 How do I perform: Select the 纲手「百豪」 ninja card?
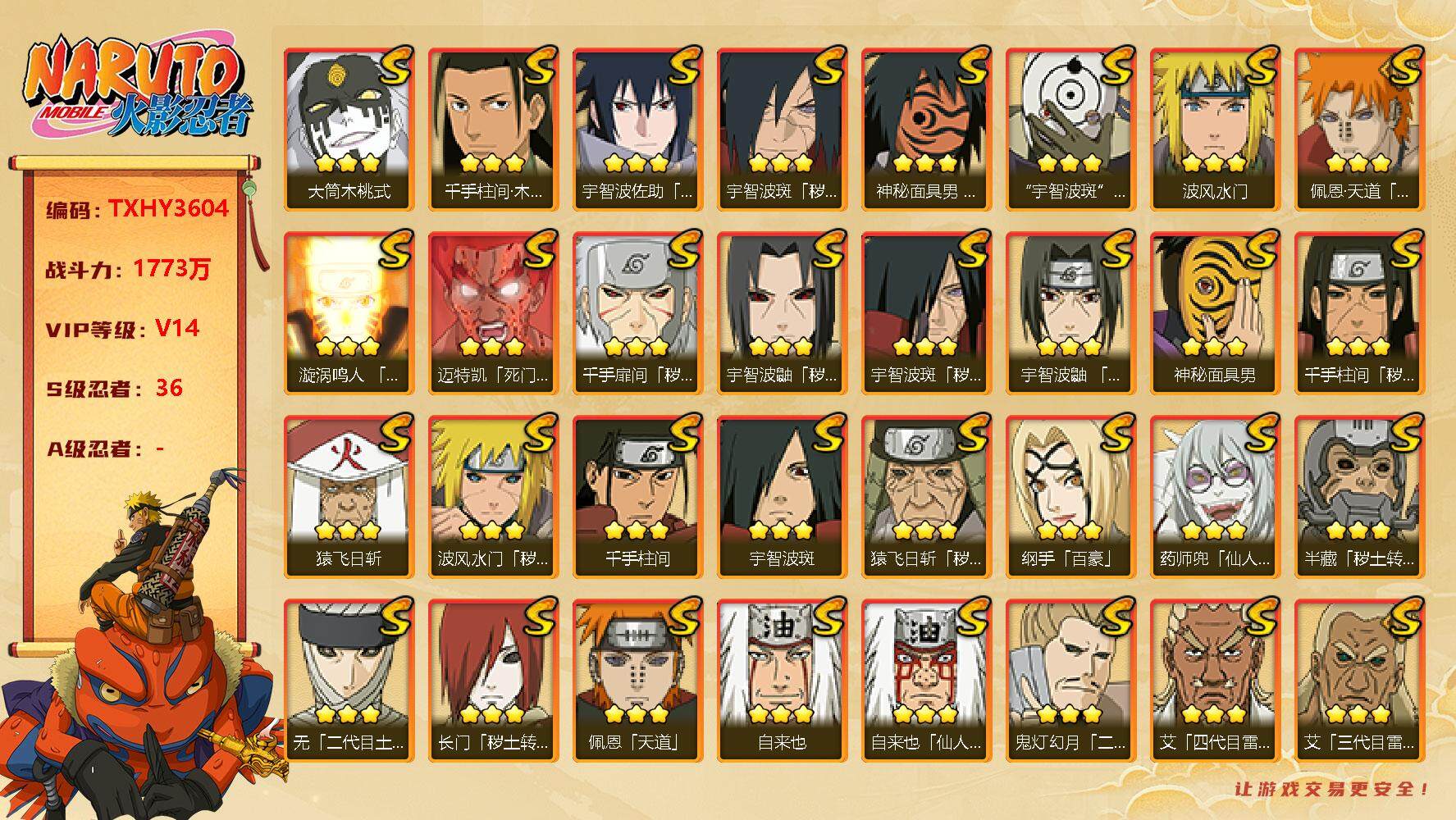(x=1070, y=497)
